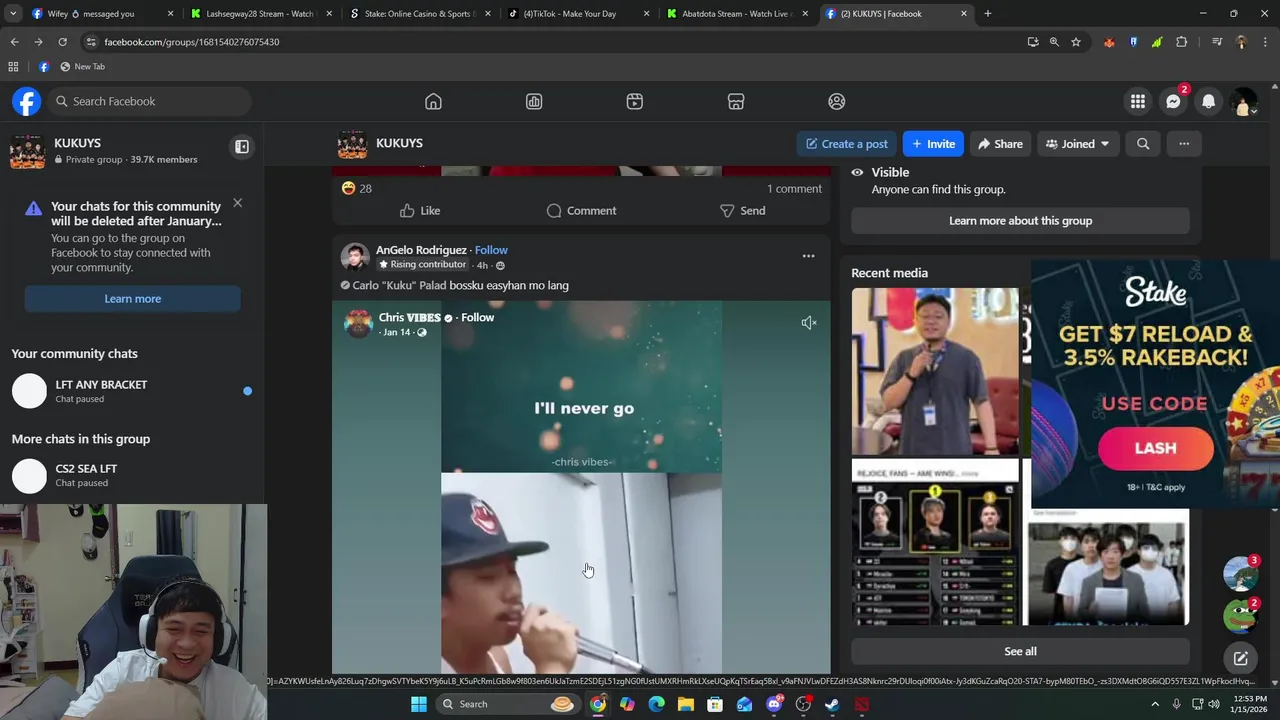Click Create a post button
Viewport: 1280px width, 720px height.
pos(847,144)
